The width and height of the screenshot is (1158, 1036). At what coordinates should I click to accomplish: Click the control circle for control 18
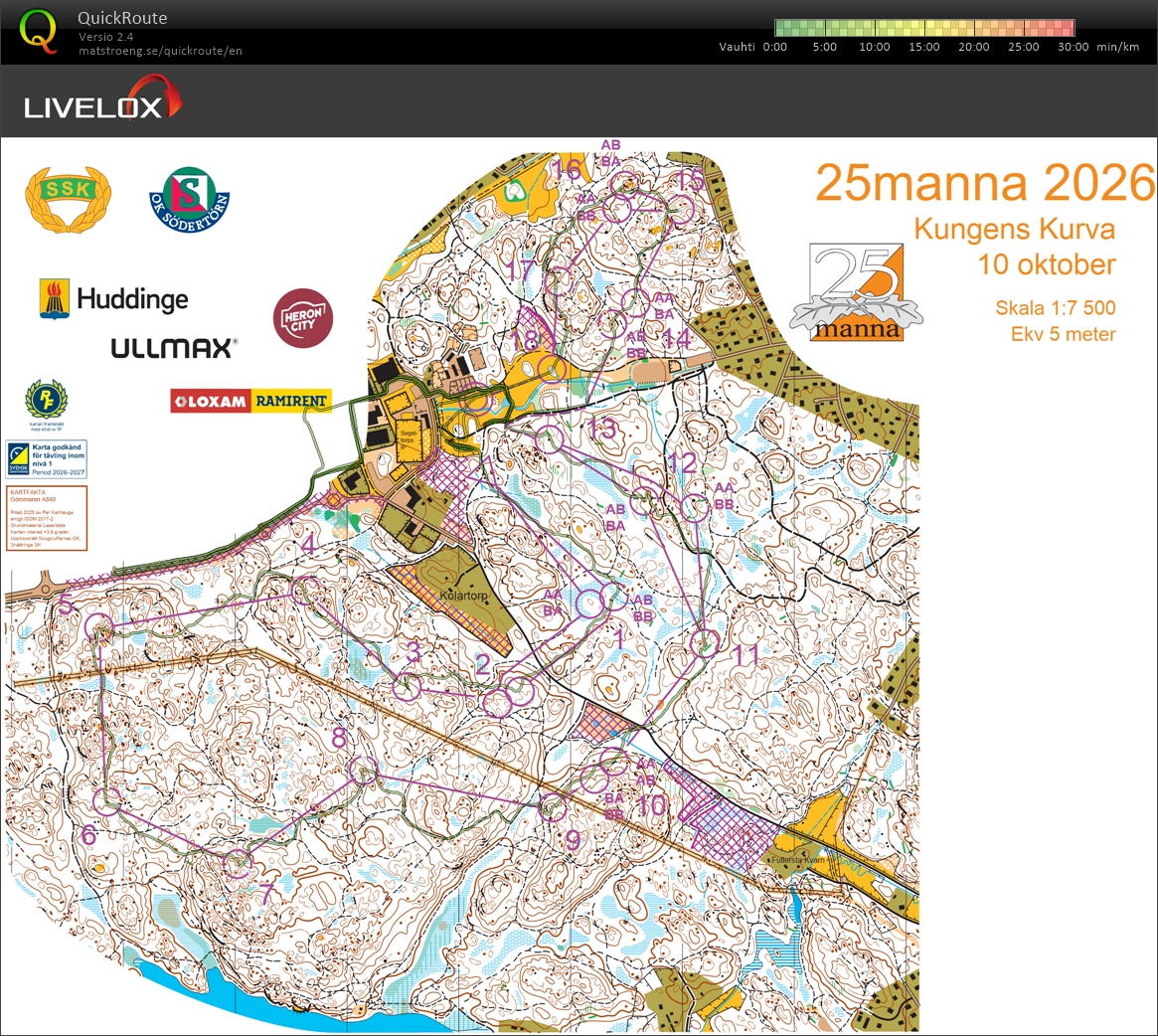552,368
